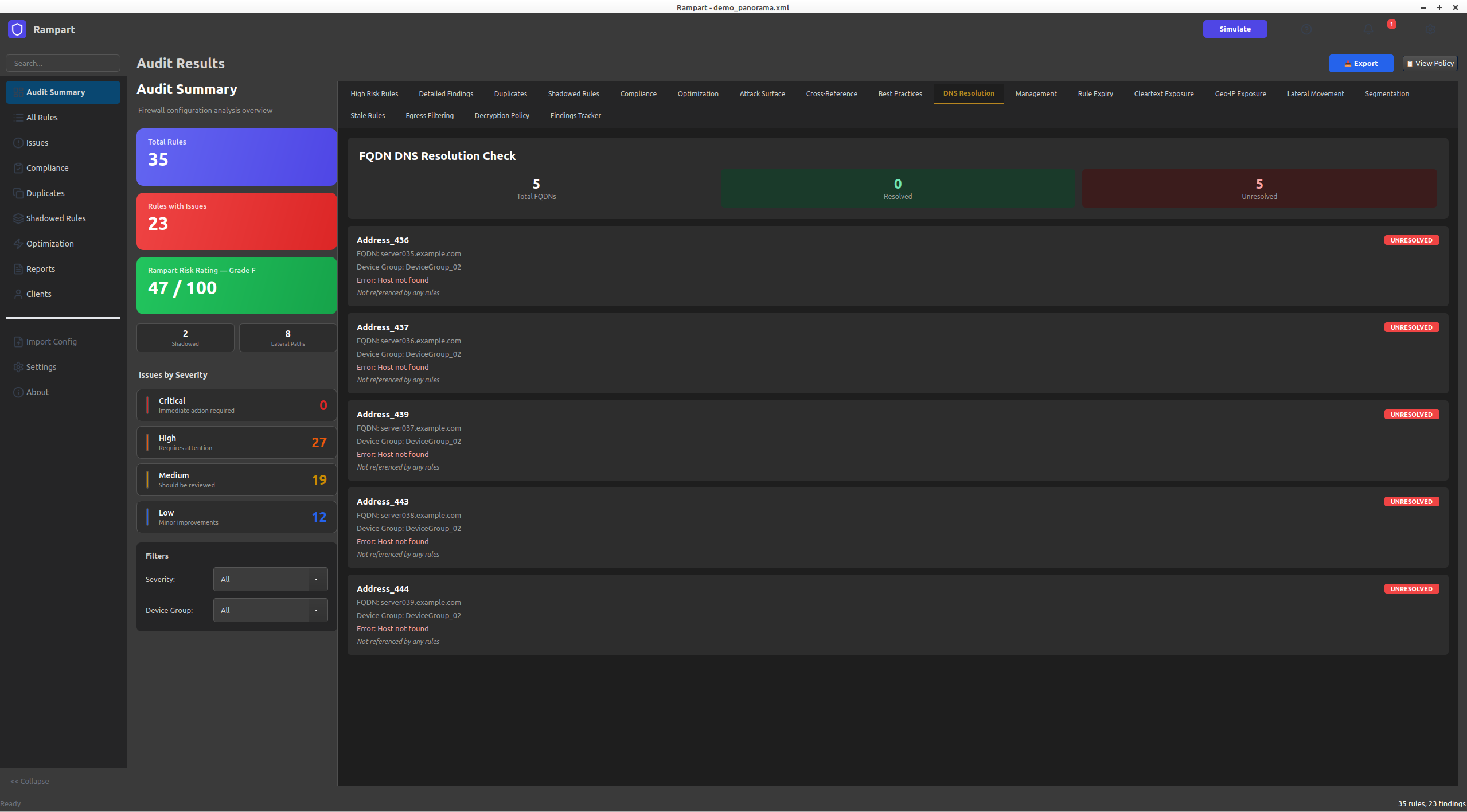Select Shadowed Rules from the sidebar
Image resolution: width=1467 pixels, height=812 pixels.
click(x=56, y=218)
